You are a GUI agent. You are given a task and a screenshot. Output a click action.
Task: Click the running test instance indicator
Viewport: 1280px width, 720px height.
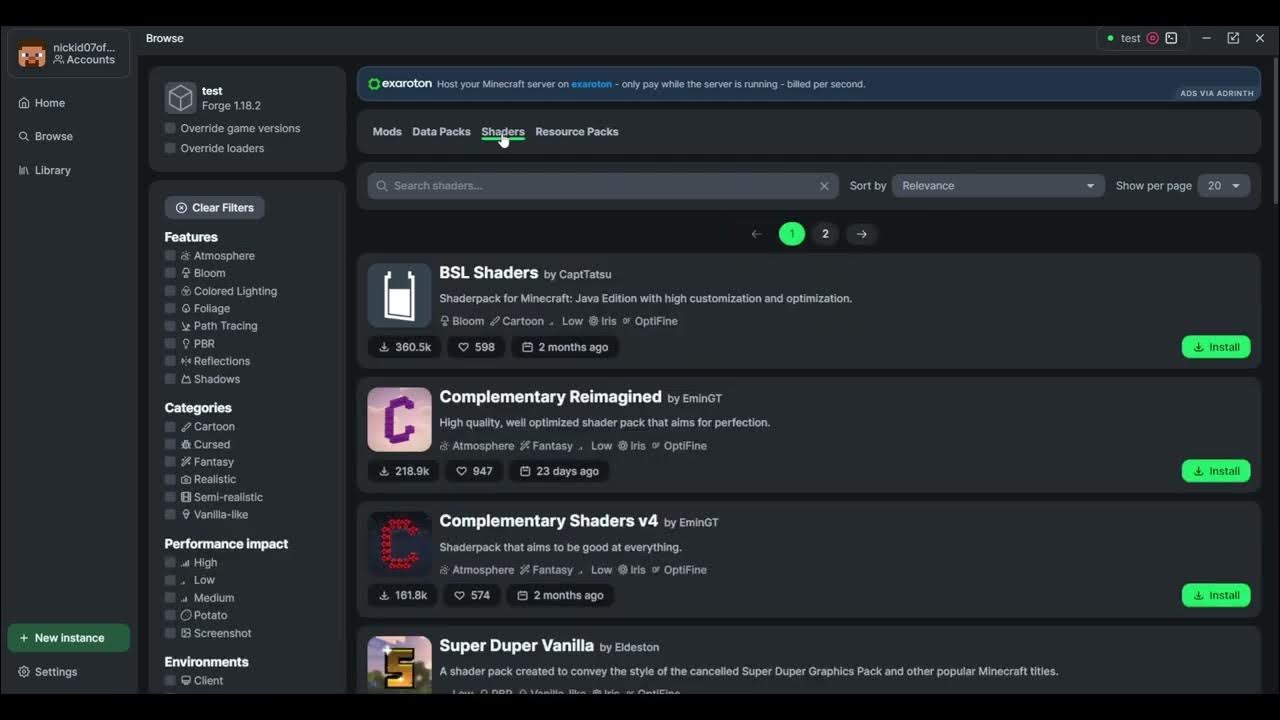(x=1125, y=38)
